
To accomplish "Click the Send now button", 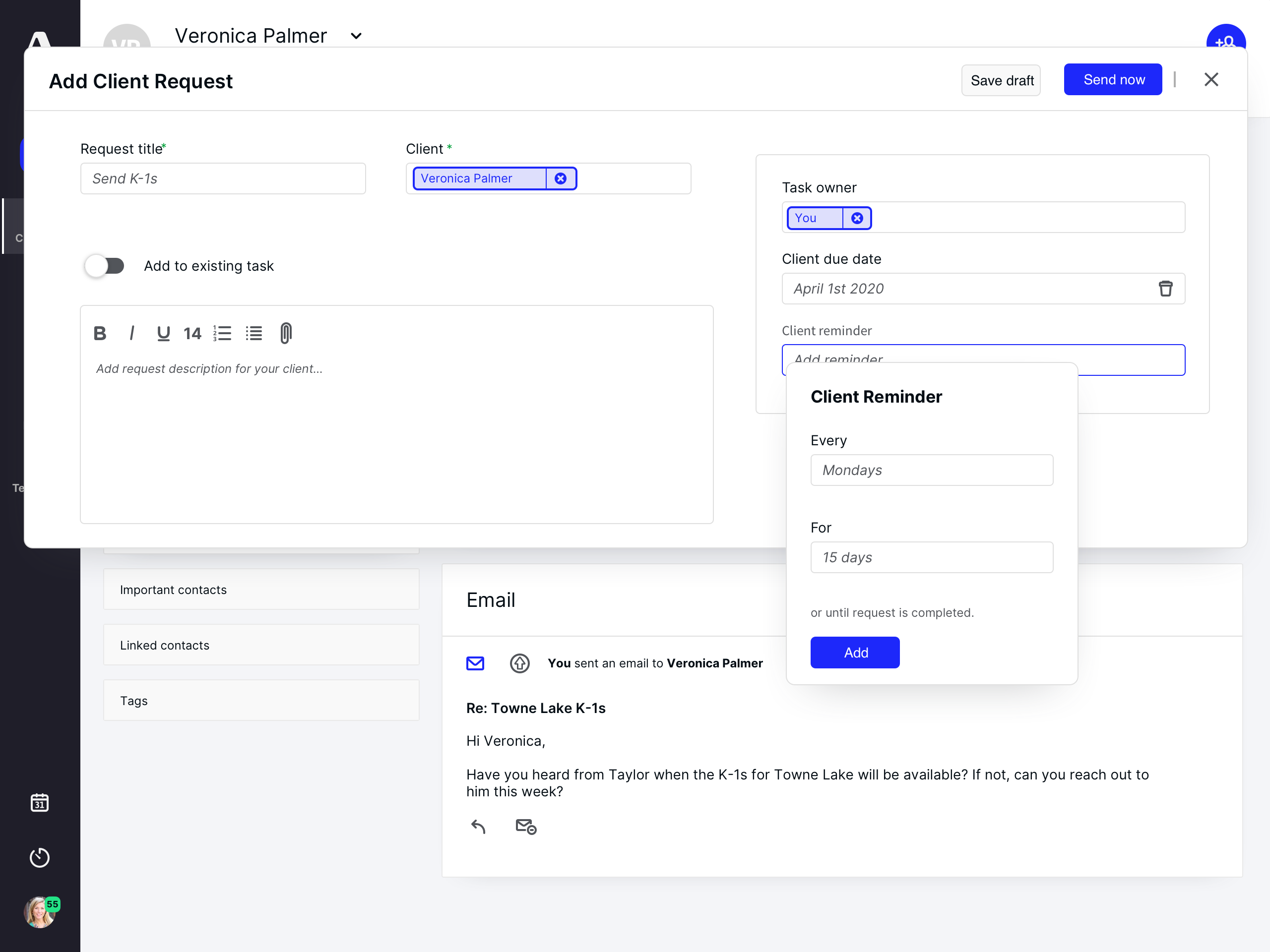I will [1112, 80].
